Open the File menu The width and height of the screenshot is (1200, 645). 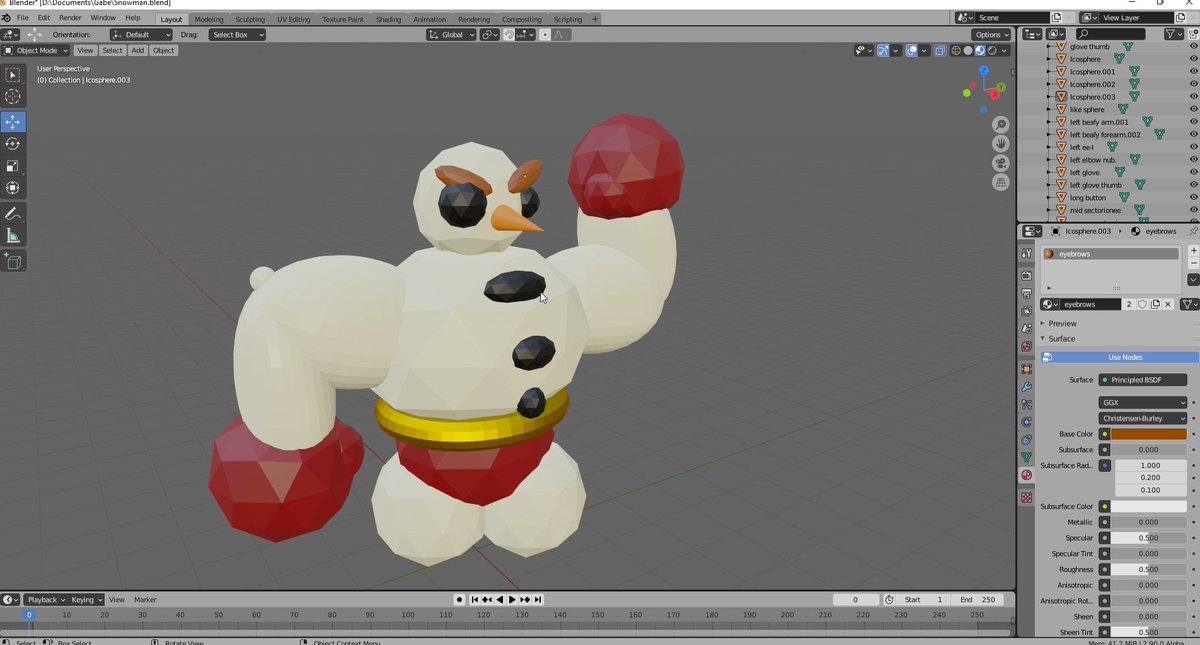[x=22, y=18]
